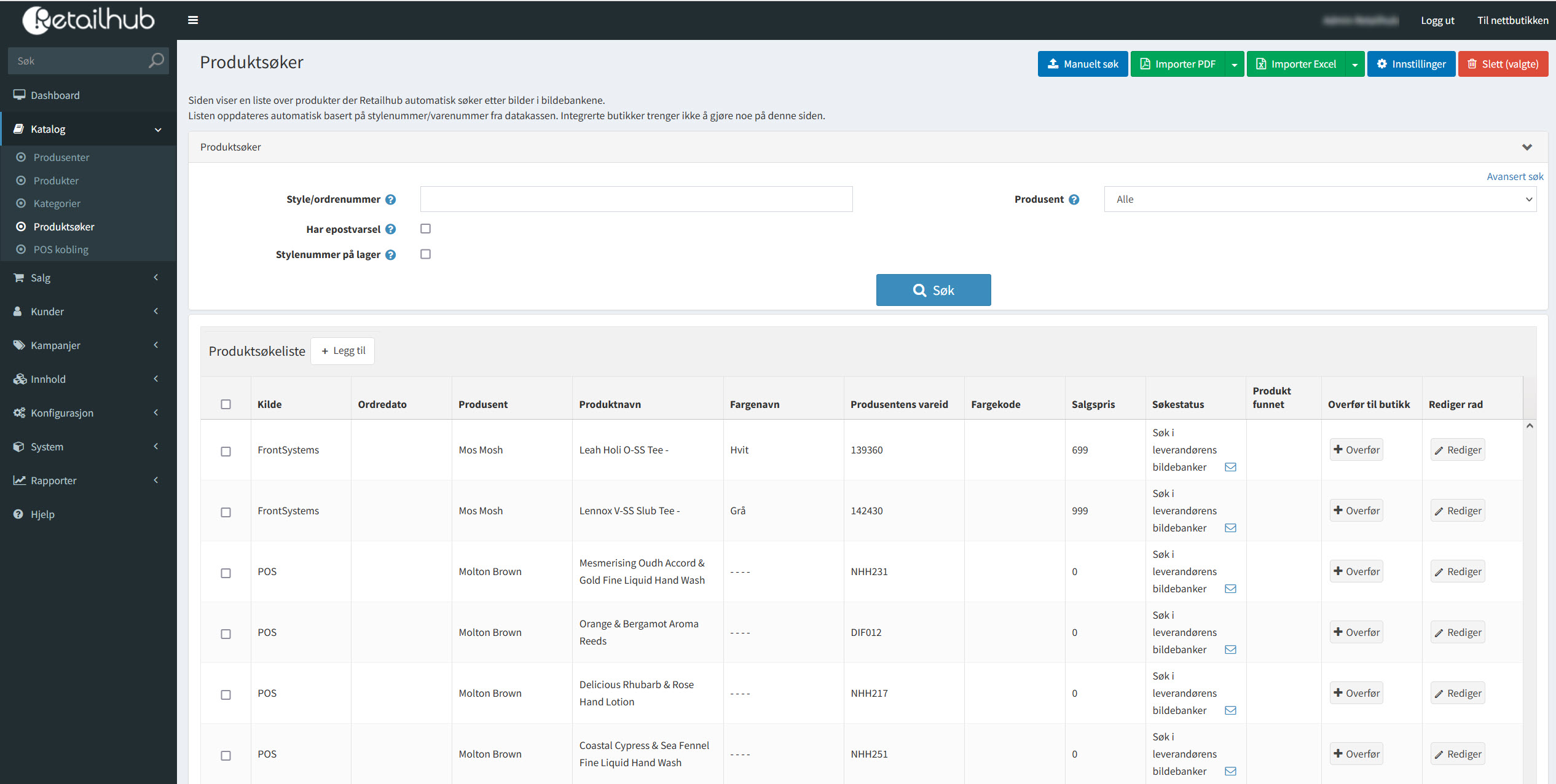Click envelope icon in Delicious Rhubarb row
1556x784 pixels.
coord(1230,710)
